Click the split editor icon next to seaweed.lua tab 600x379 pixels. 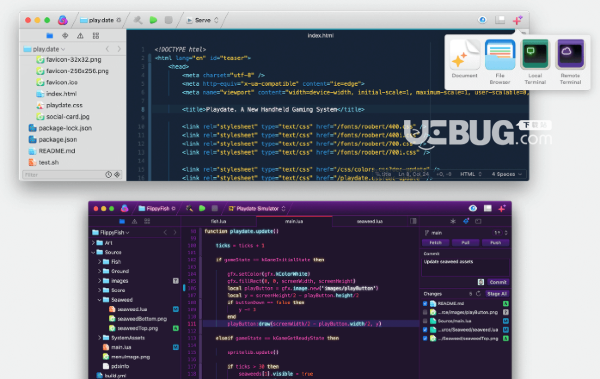coord(413,221)
